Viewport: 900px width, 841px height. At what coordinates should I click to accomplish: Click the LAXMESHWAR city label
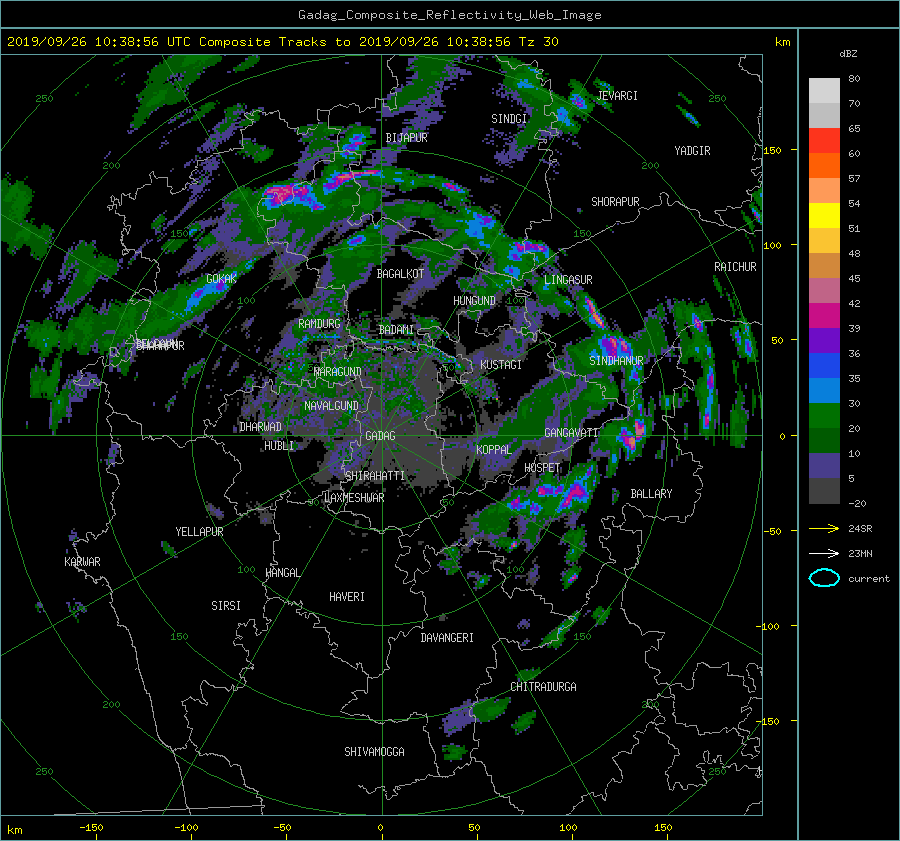[354, 498]
